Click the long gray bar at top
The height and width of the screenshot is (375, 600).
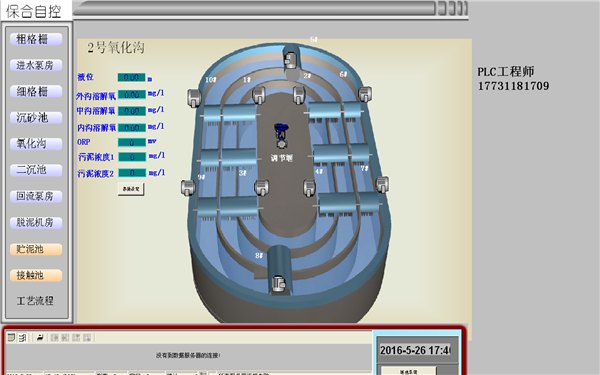coord(254,8)
